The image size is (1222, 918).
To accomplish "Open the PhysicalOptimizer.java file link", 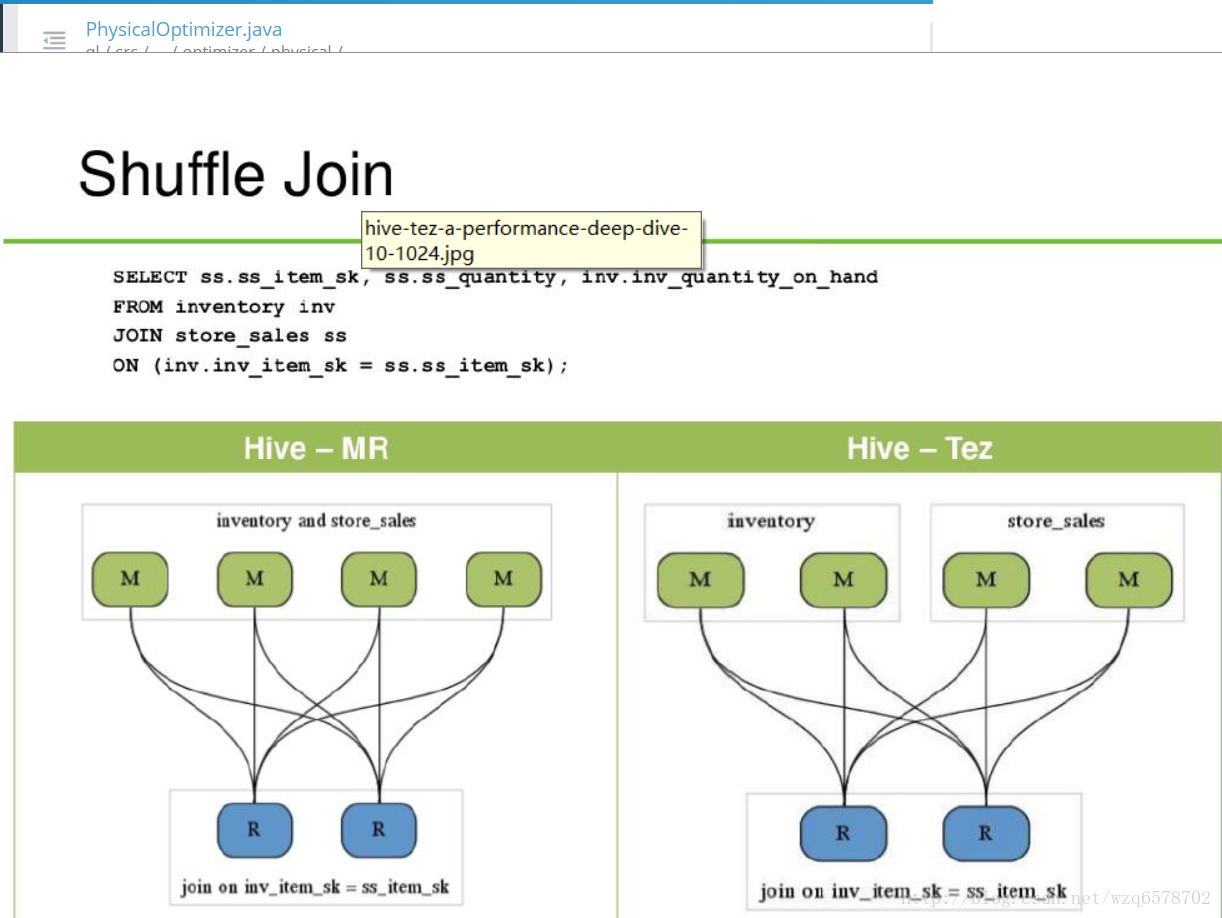I will 184,30.
